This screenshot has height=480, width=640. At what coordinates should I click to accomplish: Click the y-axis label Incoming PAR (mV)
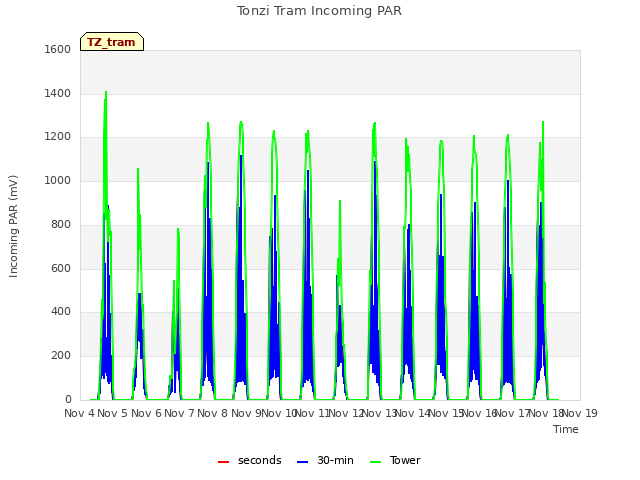(13, 226)
